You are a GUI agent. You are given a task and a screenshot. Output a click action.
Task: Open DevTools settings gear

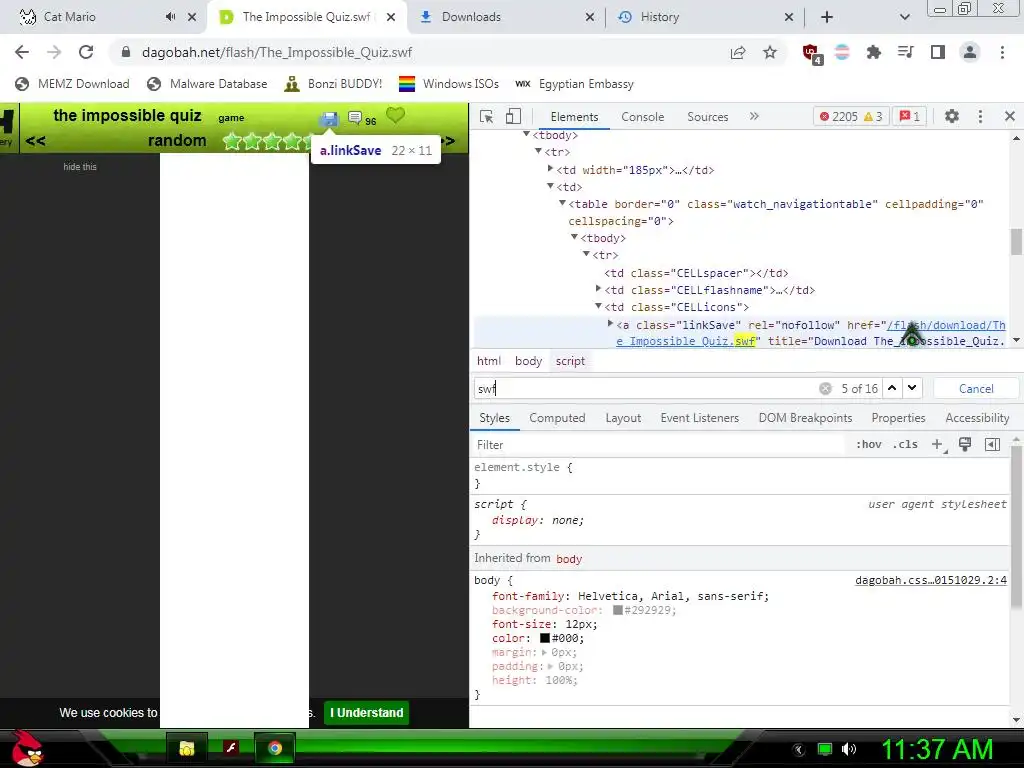click(x=952, y=116)
